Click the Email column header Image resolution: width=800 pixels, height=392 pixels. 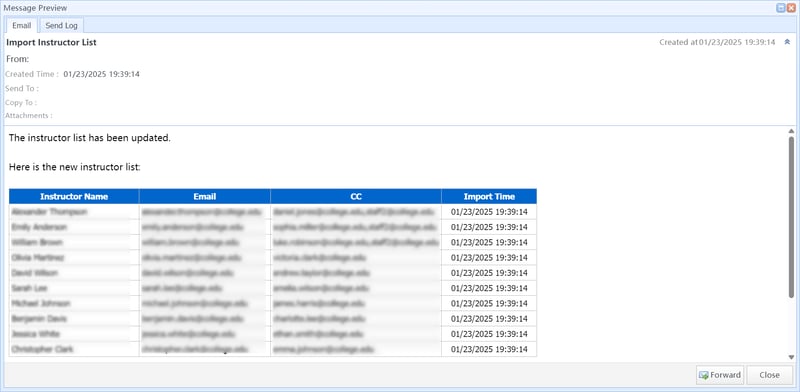pyautogui.click(x=205, y=197)
